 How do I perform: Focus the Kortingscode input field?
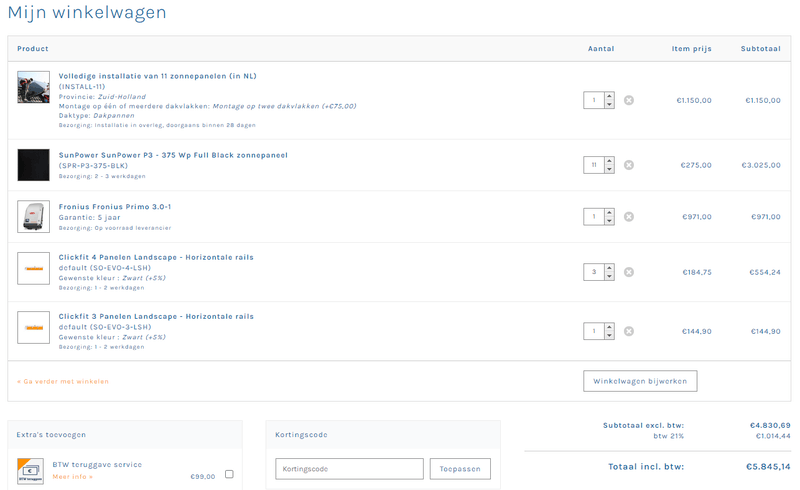pyautogui.click(x=349, y=469)
